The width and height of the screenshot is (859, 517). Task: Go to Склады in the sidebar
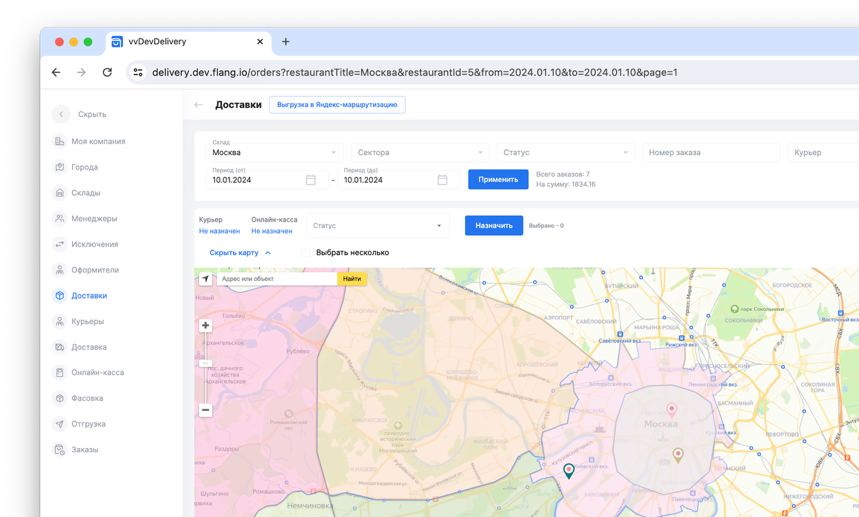click(77, 193)
